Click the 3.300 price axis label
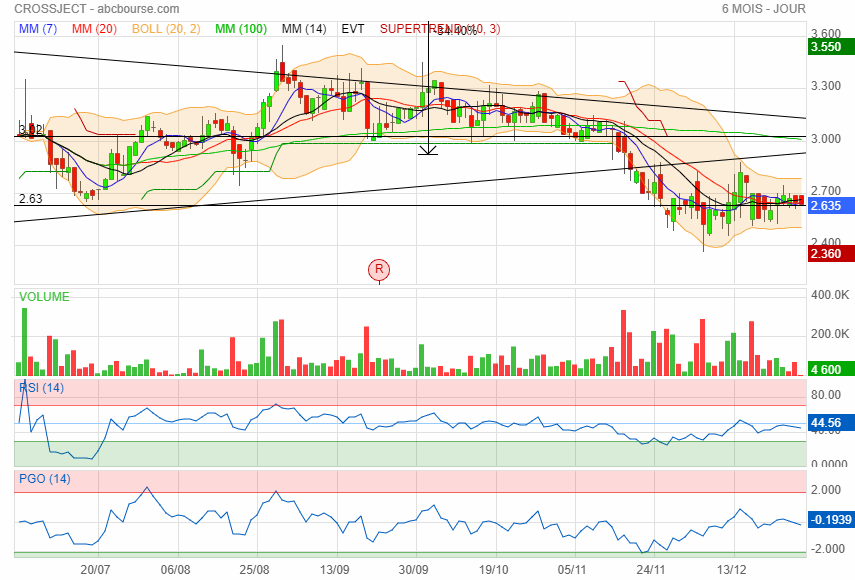The width and height of the screenshot is (855, 580). [826, 86]
